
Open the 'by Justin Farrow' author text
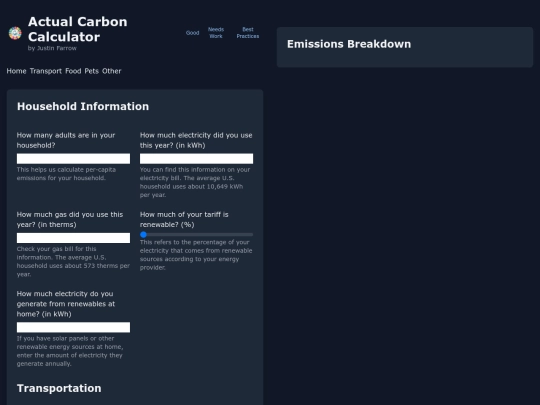coord(52,48)
